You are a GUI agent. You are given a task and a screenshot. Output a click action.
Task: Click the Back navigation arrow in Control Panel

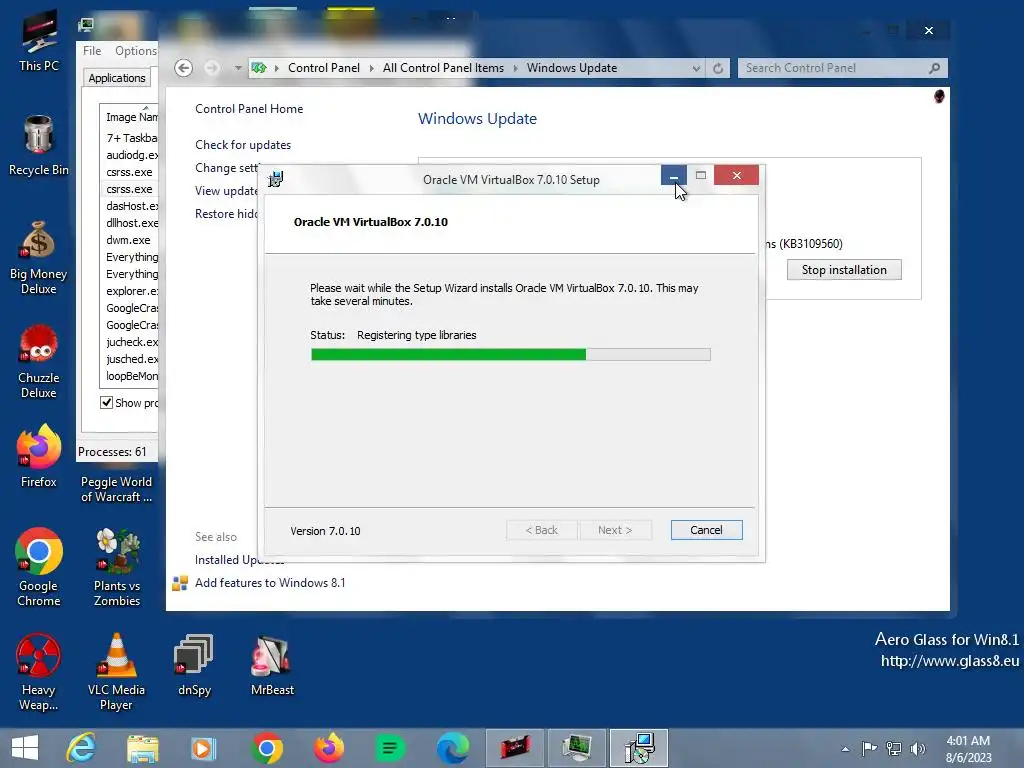coord(184,68)
